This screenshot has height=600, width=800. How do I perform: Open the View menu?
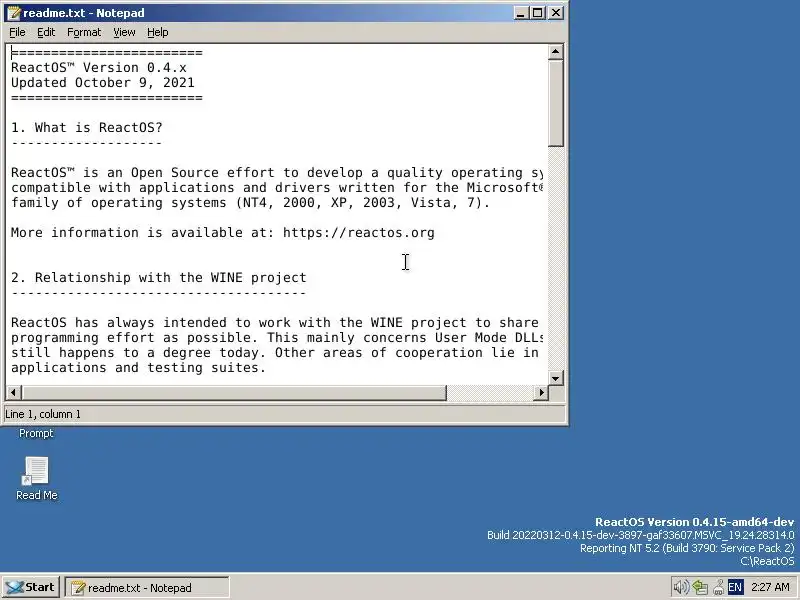point(124,32)
